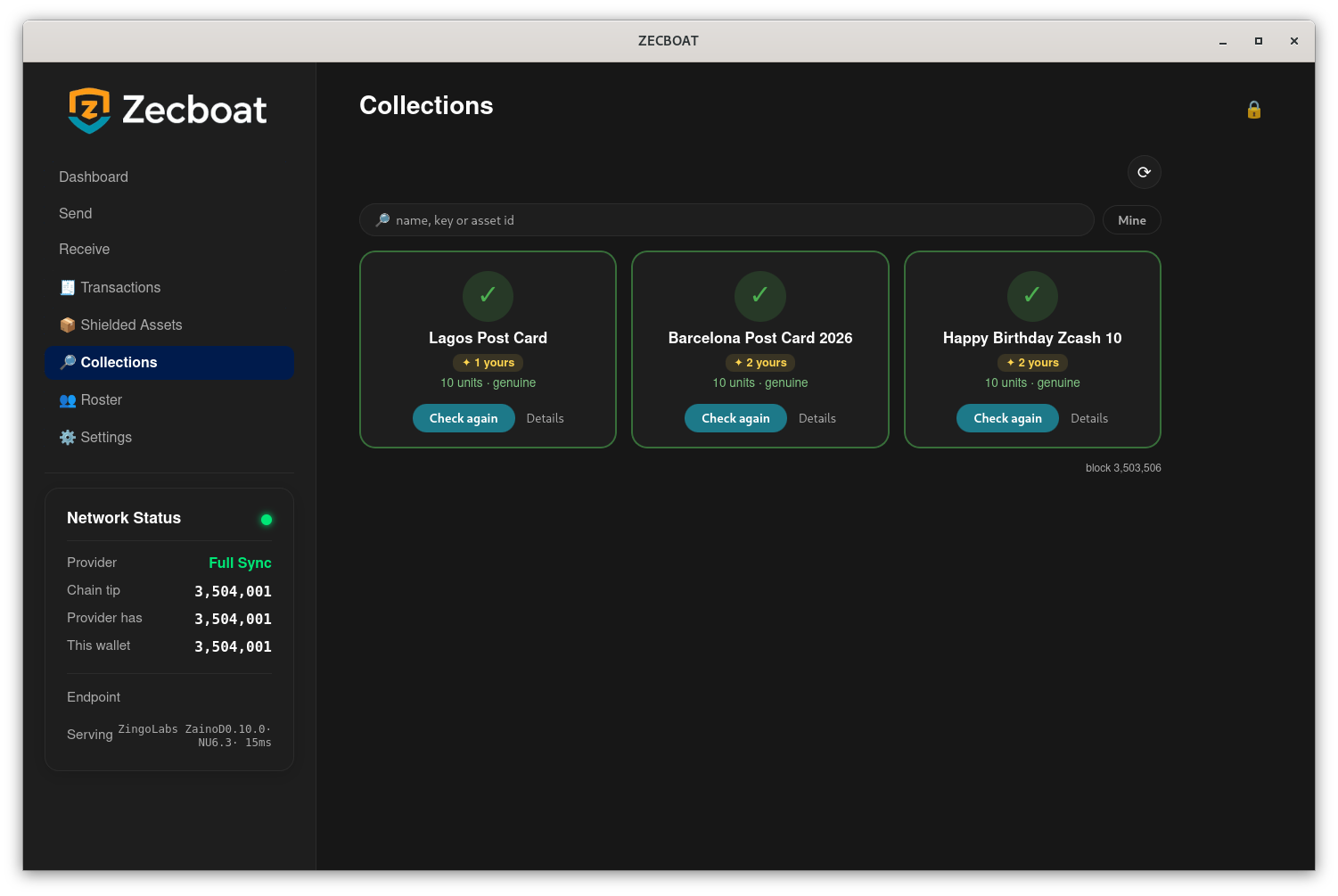Click the Happy Birthday Zcash 10 checkmark badge

click(x=1032, y=296)
